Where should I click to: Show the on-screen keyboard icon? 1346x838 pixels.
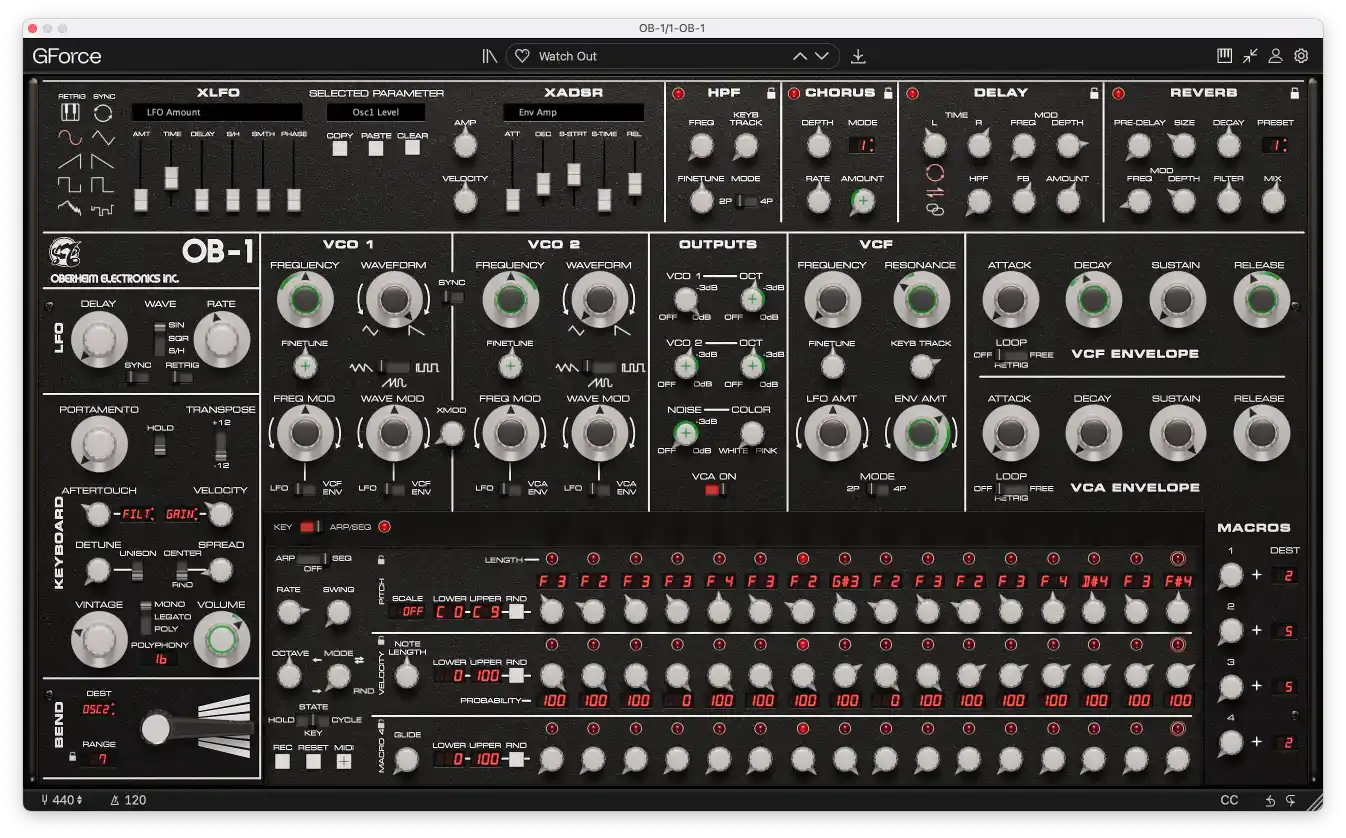pyautogui.click(x=1224, y=56)
